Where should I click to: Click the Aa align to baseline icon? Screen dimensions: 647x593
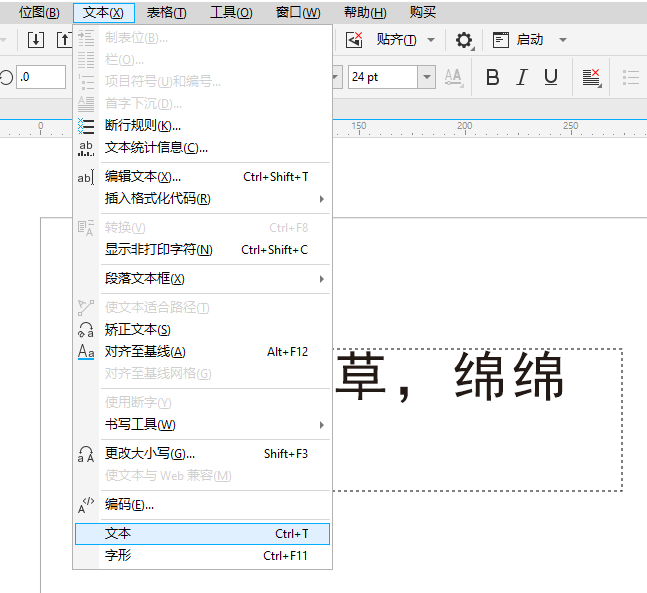86,352
